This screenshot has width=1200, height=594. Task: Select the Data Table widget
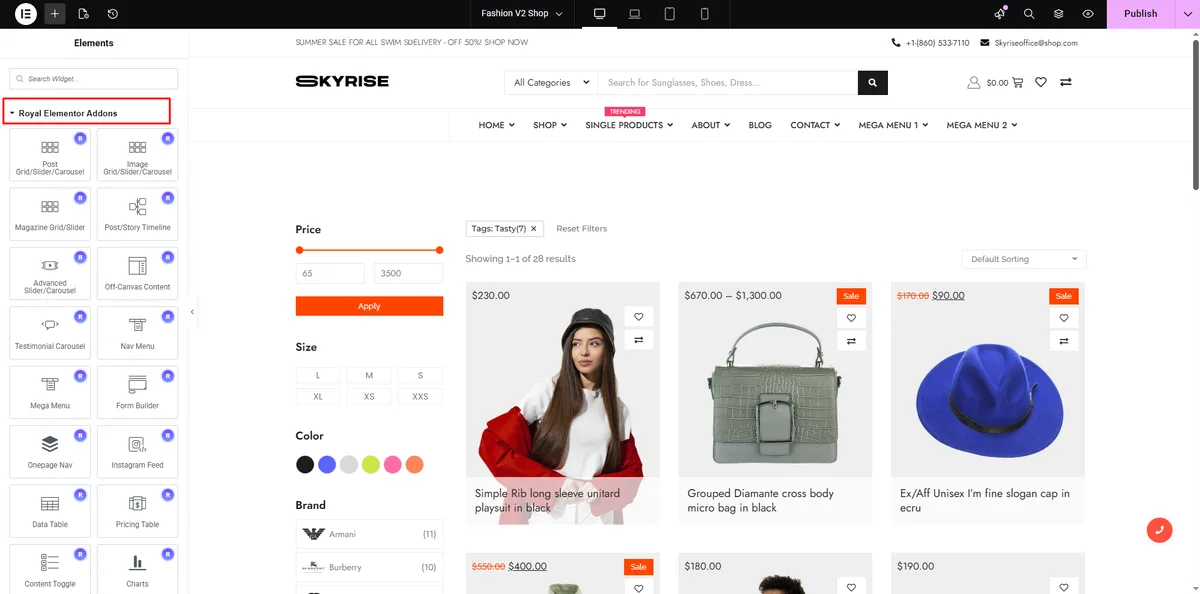point(50,512)
